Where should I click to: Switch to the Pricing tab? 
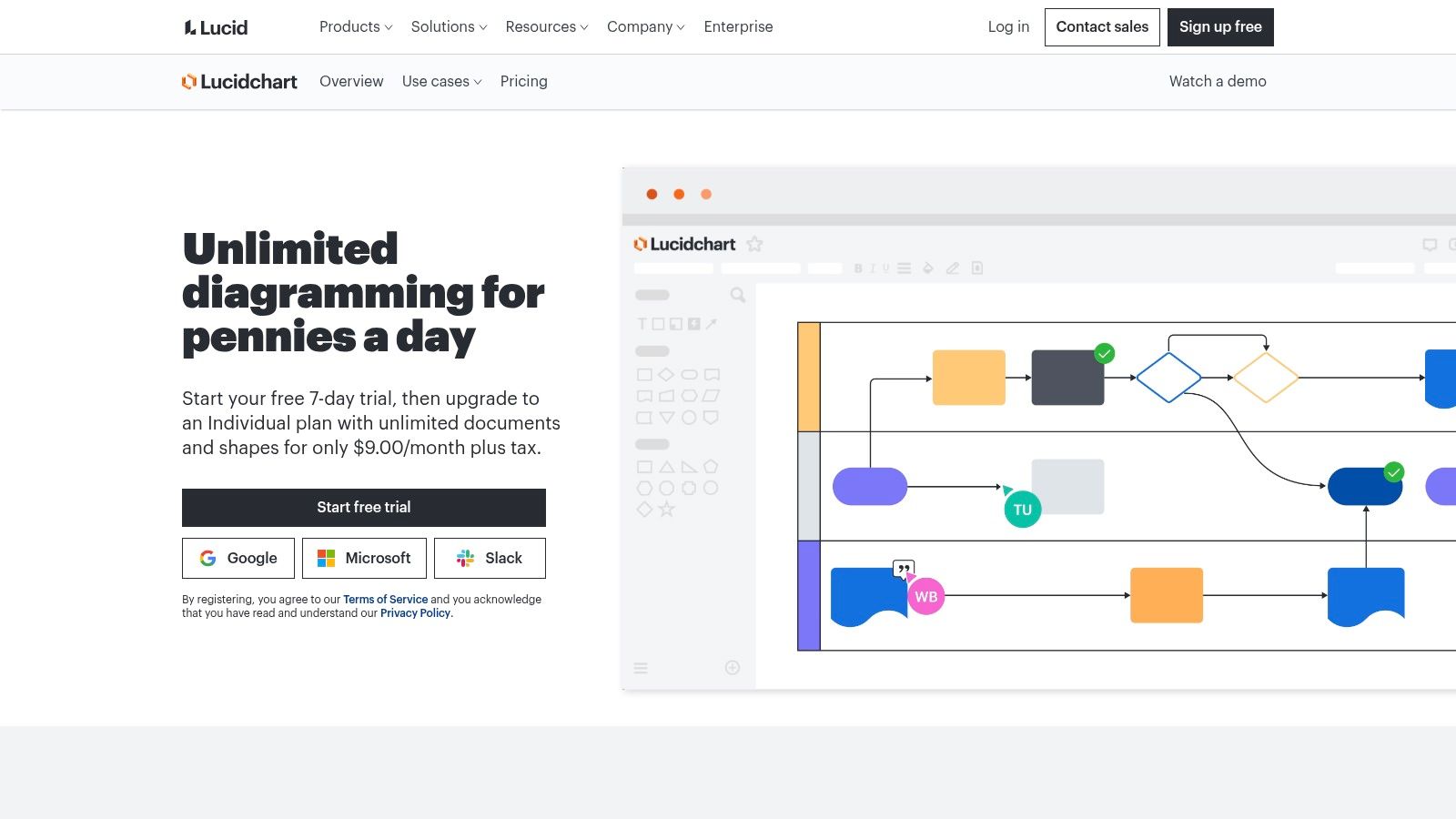523,81
